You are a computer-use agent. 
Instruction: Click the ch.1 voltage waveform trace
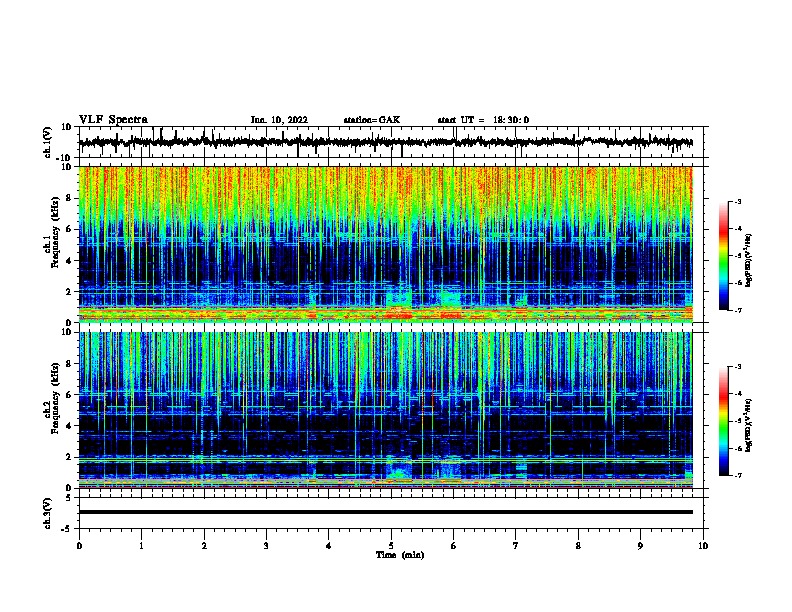(385, 142)
